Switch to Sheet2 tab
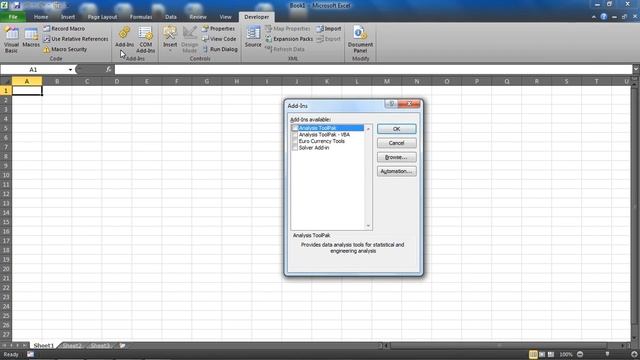Screen dimensions: 640x360 point(72,346)
